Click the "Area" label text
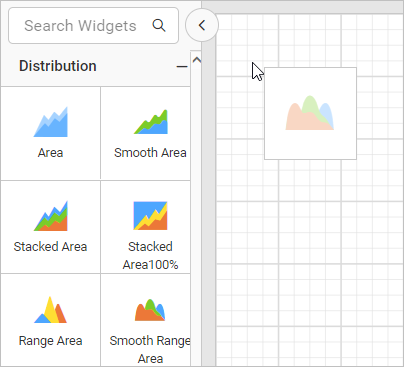404x367 pixels. pos(51,153)
